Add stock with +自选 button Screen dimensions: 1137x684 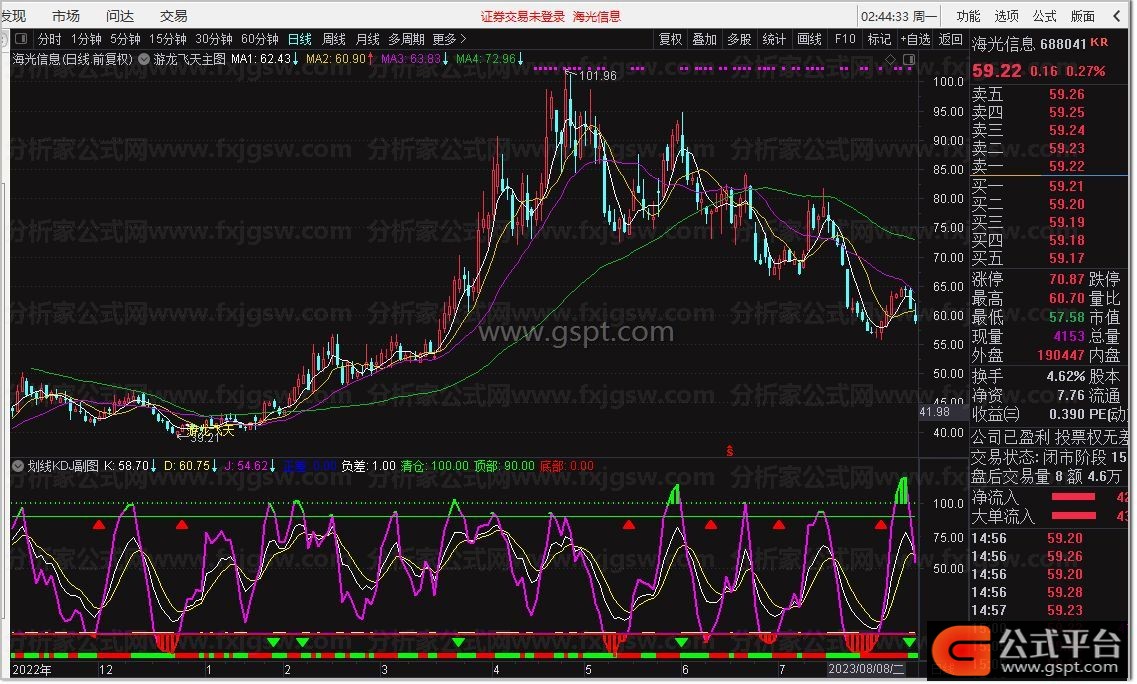pyautogui.click(x=915, y=39)
